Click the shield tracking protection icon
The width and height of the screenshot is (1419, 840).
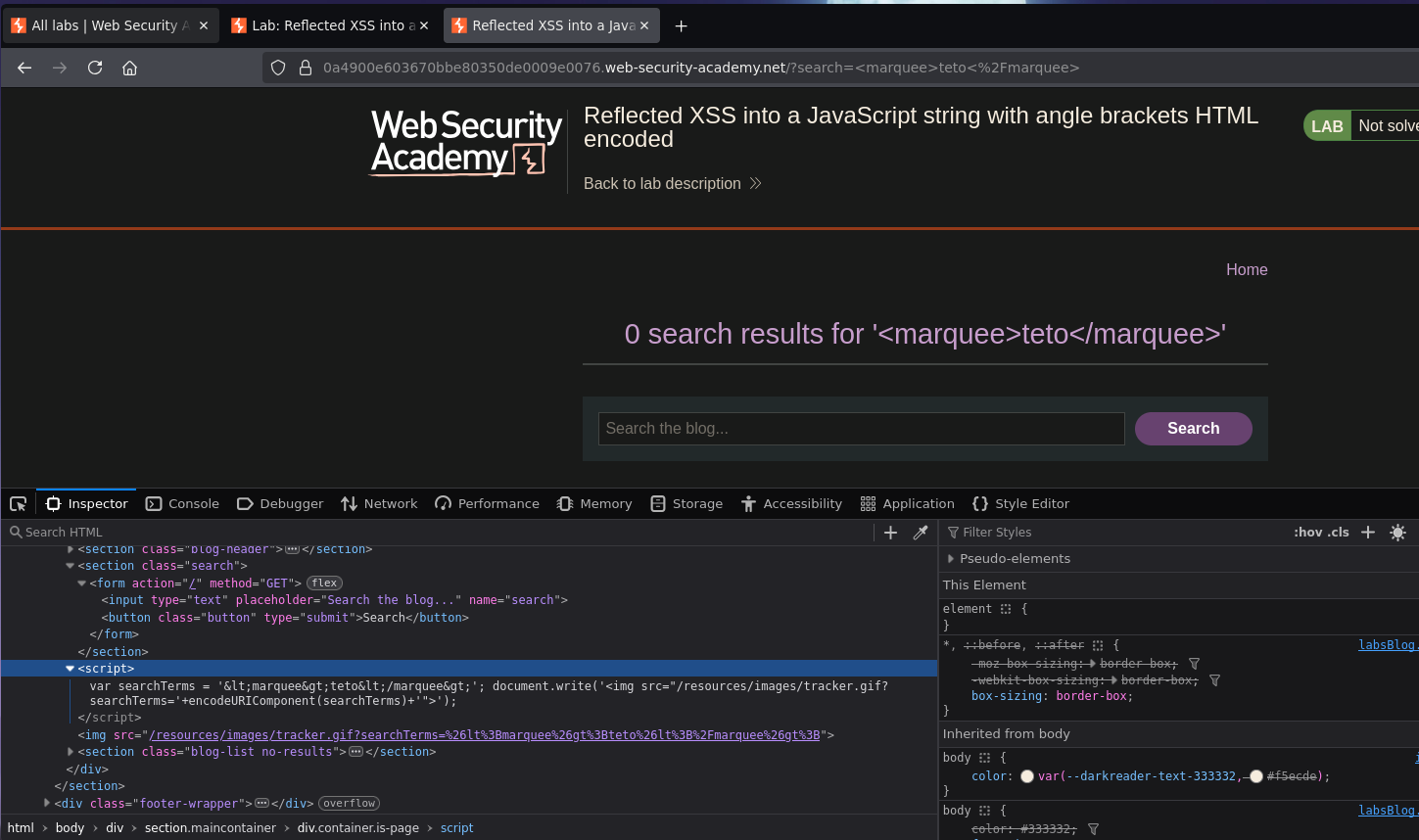(x=278, y=68)
